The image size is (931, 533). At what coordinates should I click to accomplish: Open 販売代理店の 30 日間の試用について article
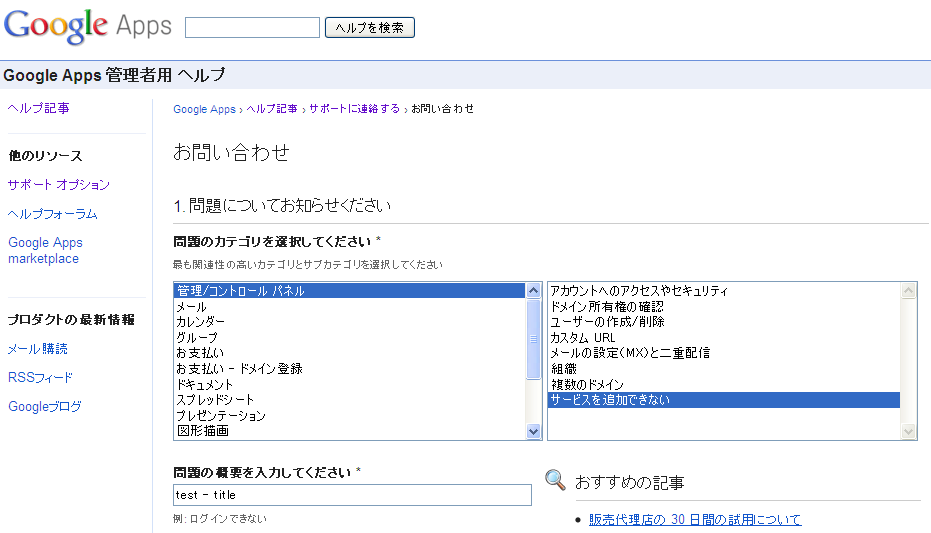coord(695,519)
